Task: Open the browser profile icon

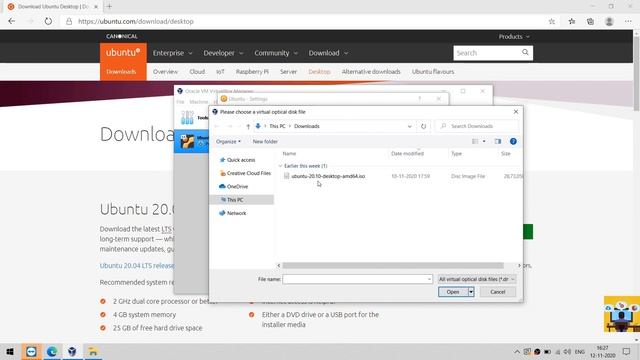Action: pyautogui.click(x=609, y=22)
